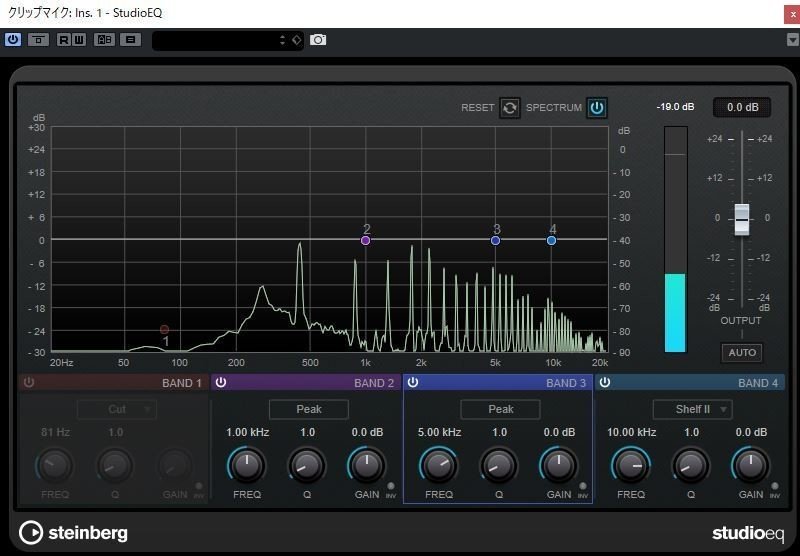
Task: Click Band 4 GAIN knob
Action: [x=751, y=465]
